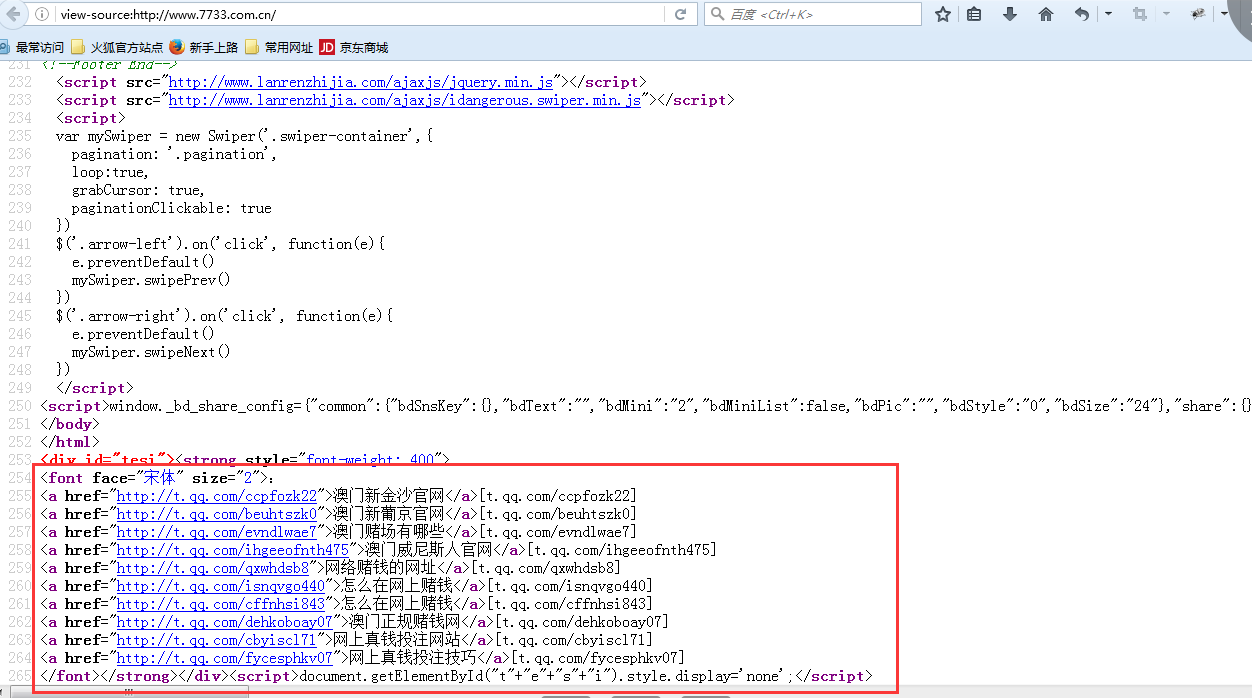Click the document.getElementById script text

pyautogui.click(x=545, y=676)
